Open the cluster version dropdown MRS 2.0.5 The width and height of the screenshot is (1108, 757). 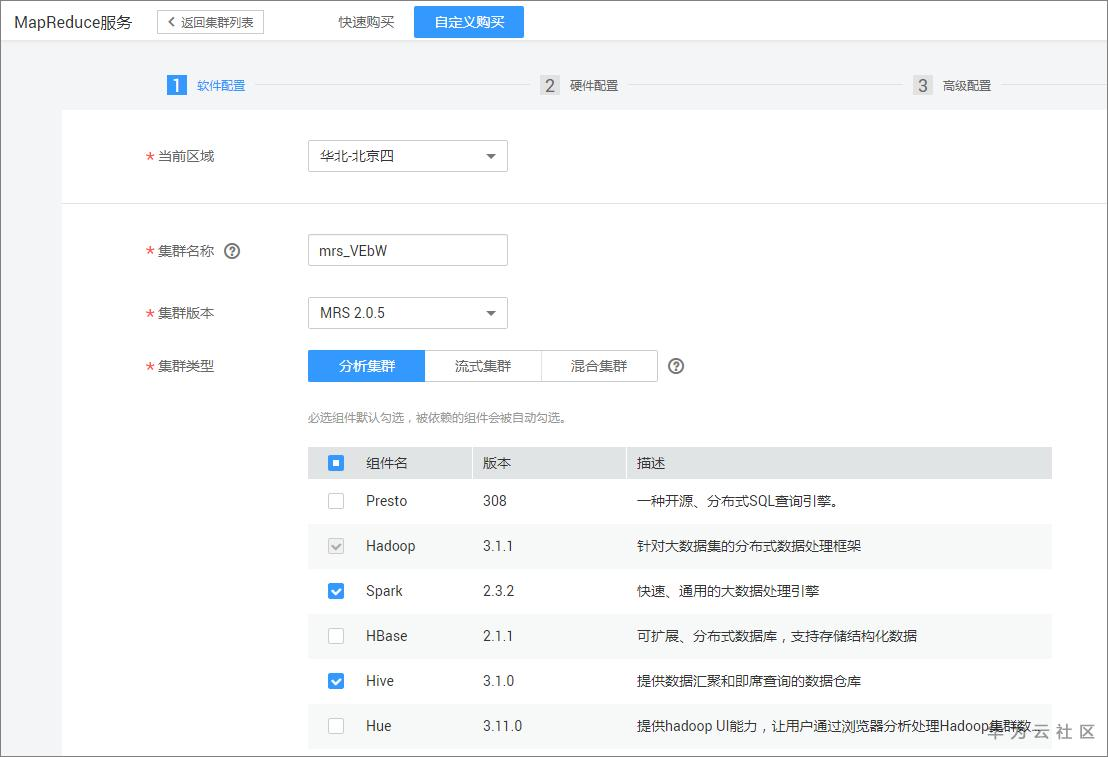pyautogui.click(x=407, y=313)
